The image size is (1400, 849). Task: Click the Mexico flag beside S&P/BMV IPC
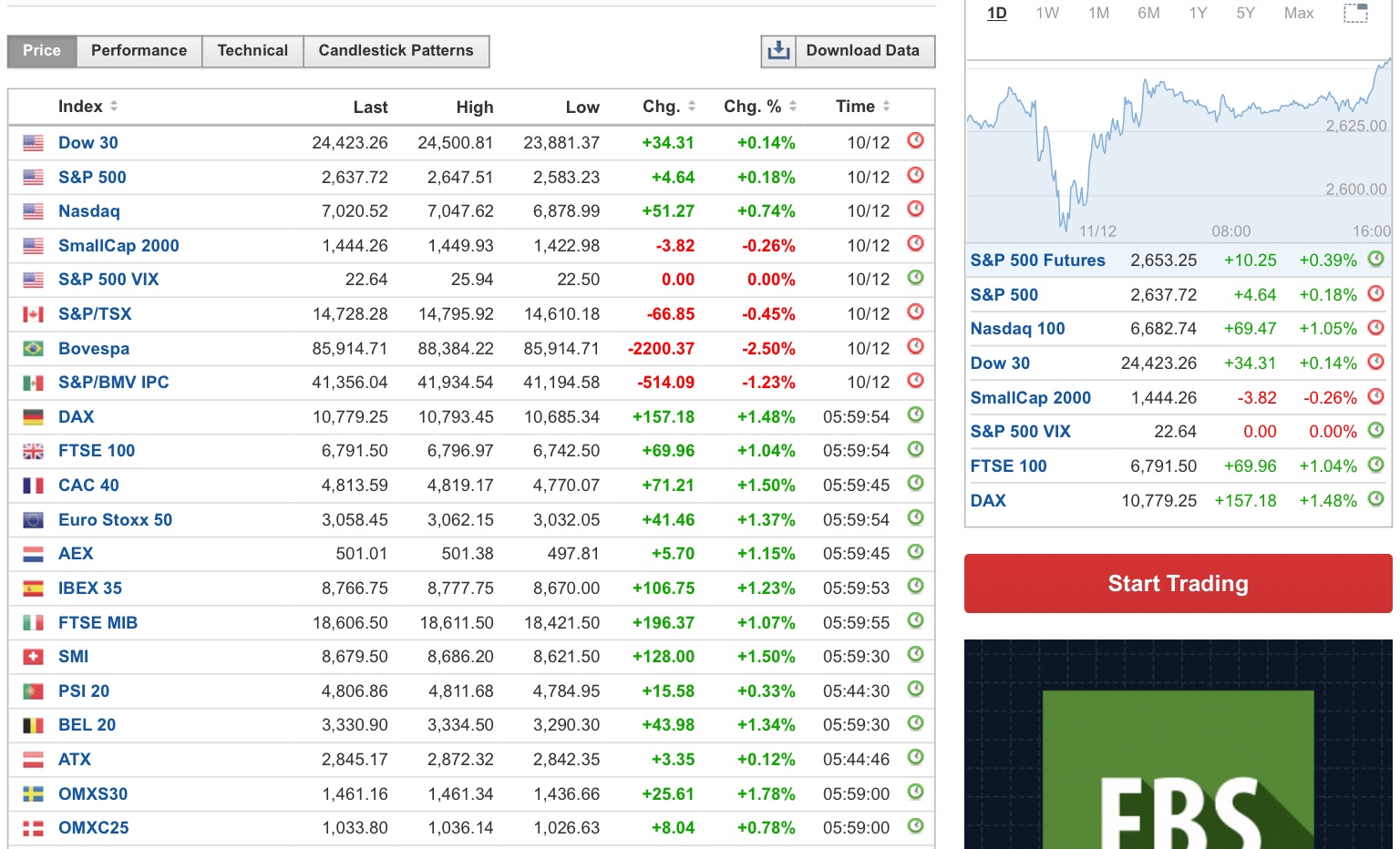coord(33,383)
